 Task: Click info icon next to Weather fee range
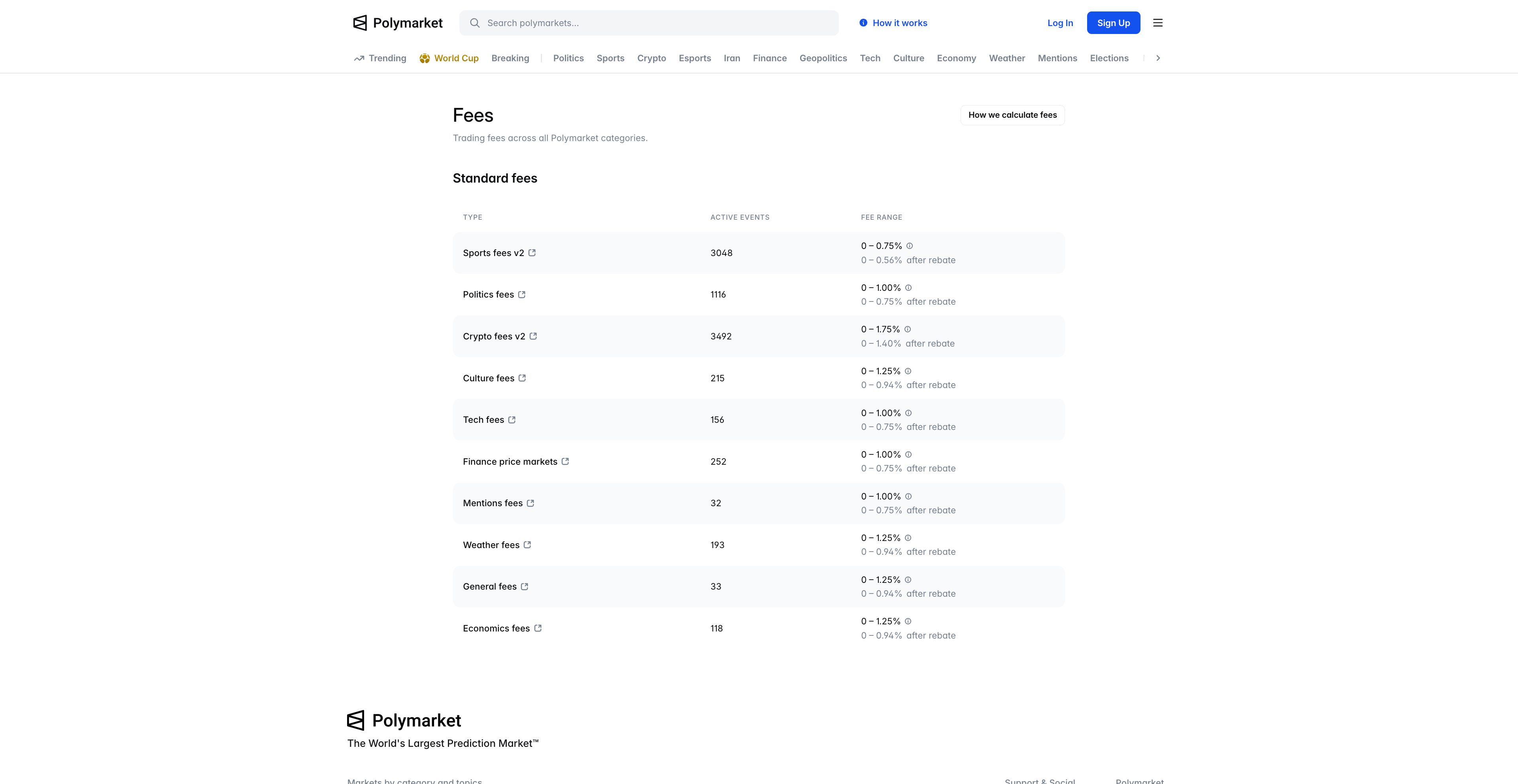(x=908, y=538)
